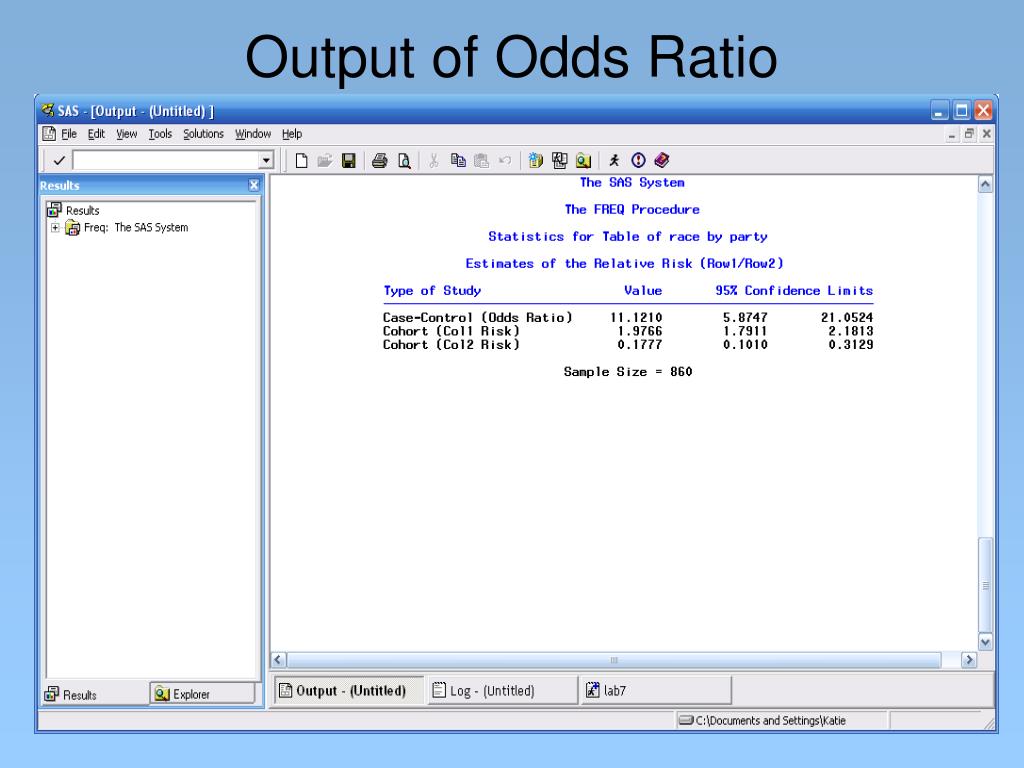Click the lower confidence limit 5.8747
1024x768 pixels.
pos(745,317)
